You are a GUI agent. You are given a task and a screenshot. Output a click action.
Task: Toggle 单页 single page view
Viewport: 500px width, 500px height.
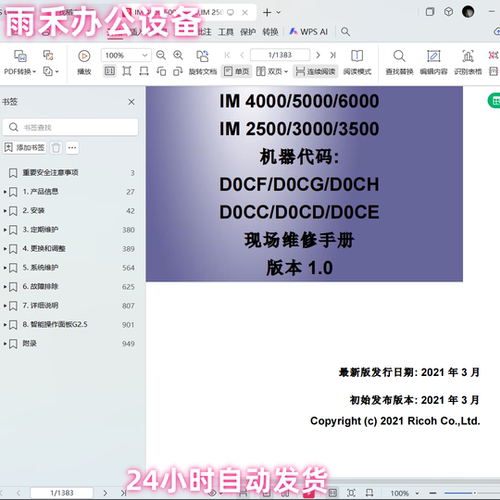[237, 71]
